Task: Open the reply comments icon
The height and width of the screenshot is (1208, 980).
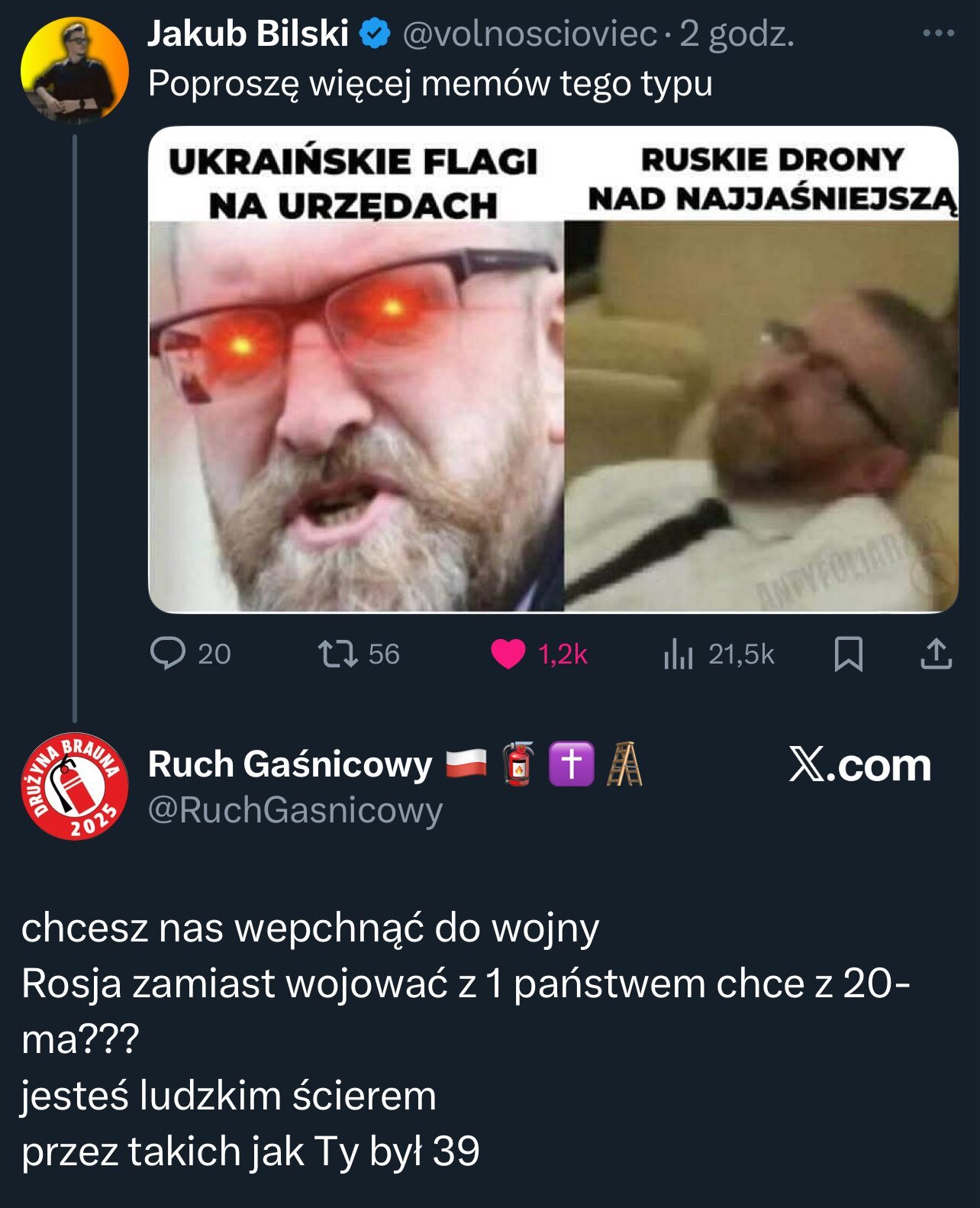Action: coord(167,654)
